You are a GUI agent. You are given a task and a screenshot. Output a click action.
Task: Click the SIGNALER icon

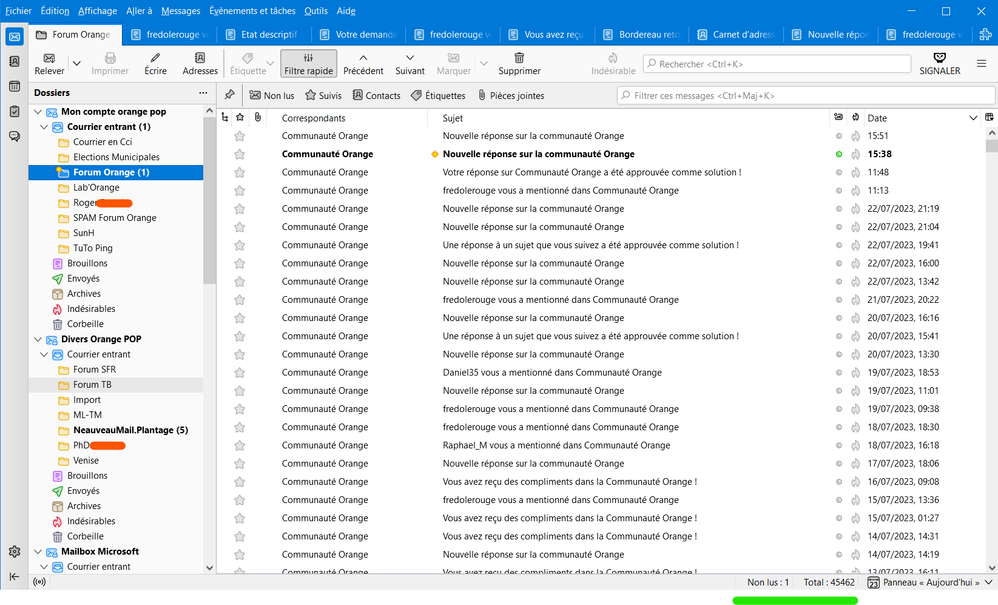tap(939, 59)
